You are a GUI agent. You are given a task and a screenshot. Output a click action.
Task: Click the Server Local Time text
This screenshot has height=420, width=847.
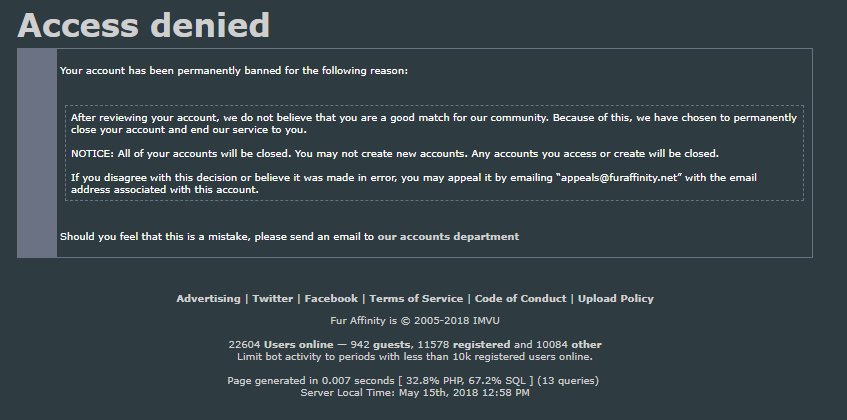[x=415, y=393]
